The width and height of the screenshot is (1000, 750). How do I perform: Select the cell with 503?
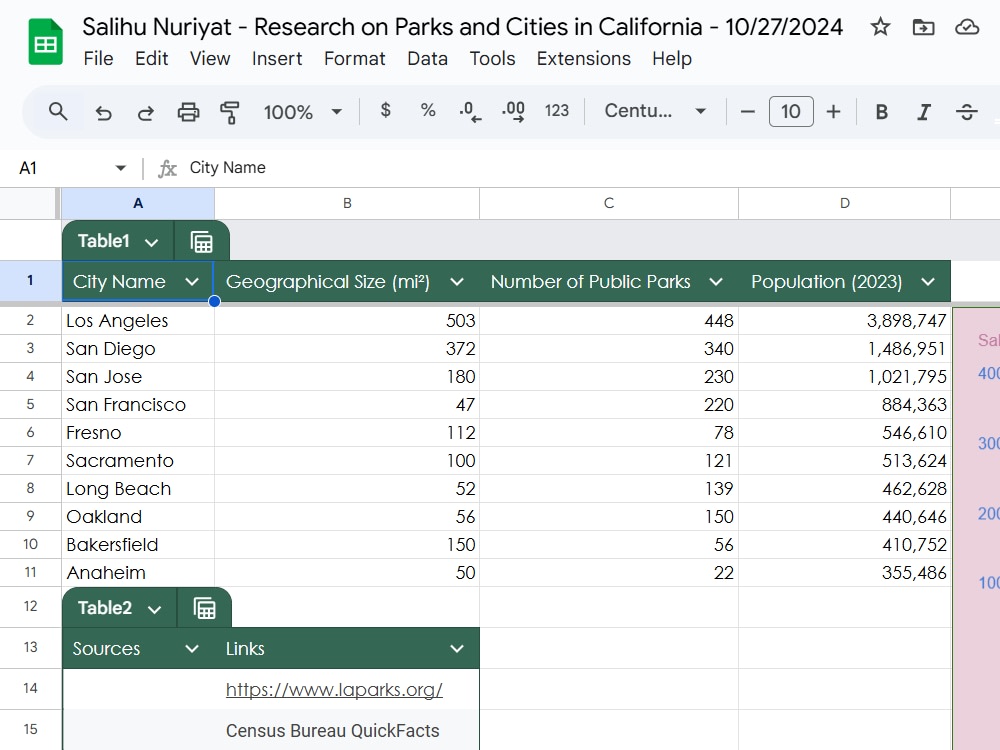click(x=347, y=321)
